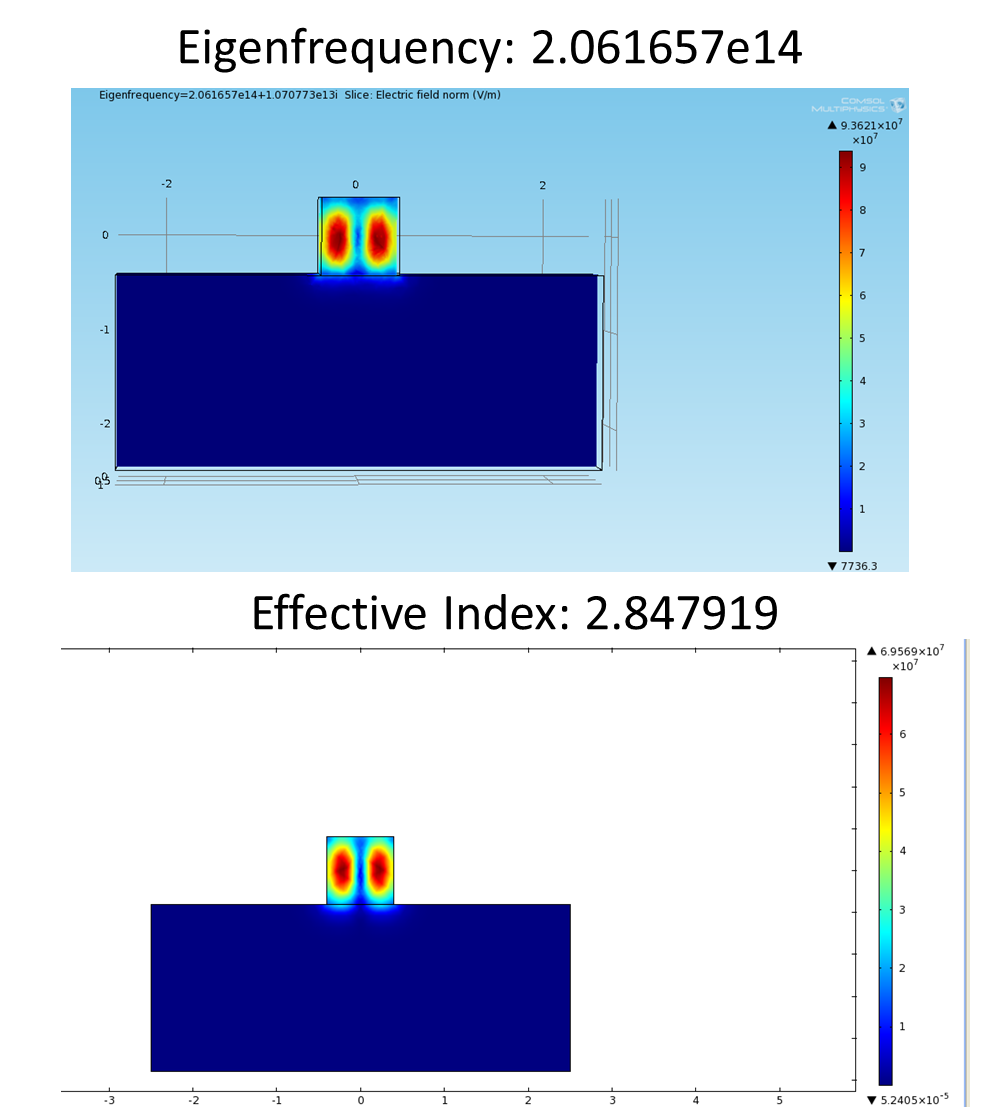Viewport: 1005px width, 1107px height.
Task: Click the upper plot's Eigenfrequency header line
Action: [x=300, y=95]
